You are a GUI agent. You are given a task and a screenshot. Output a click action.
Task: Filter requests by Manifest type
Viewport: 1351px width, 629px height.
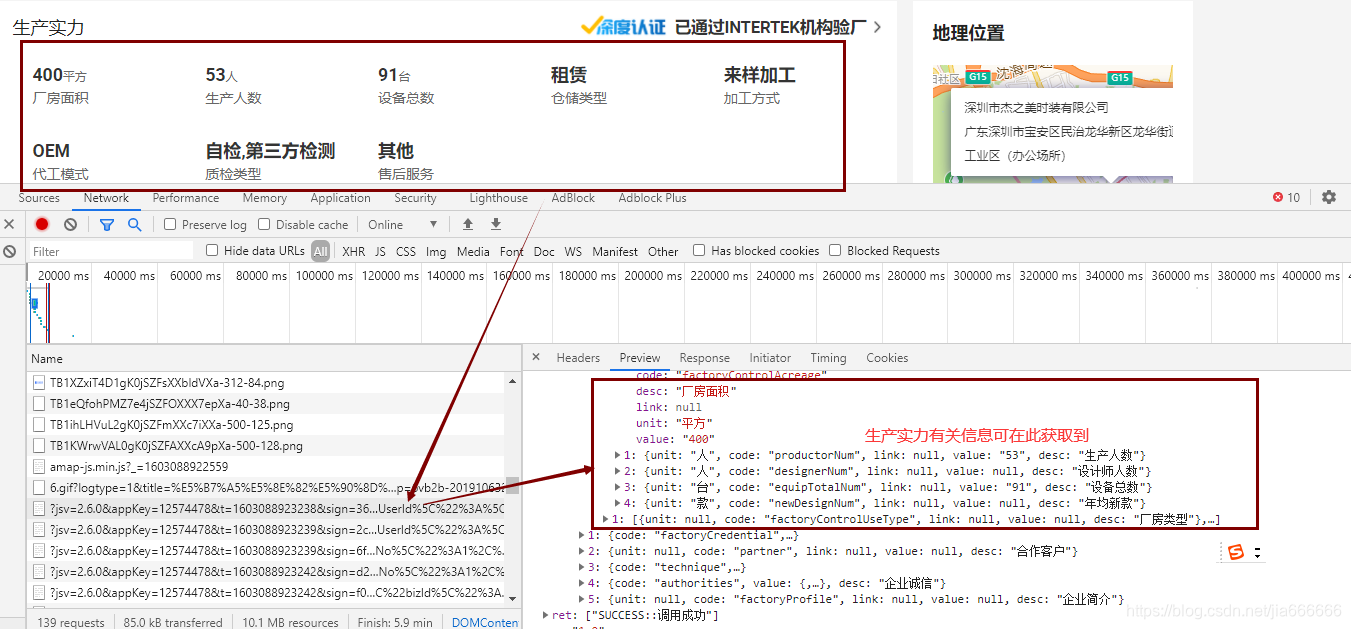(615, 252)
